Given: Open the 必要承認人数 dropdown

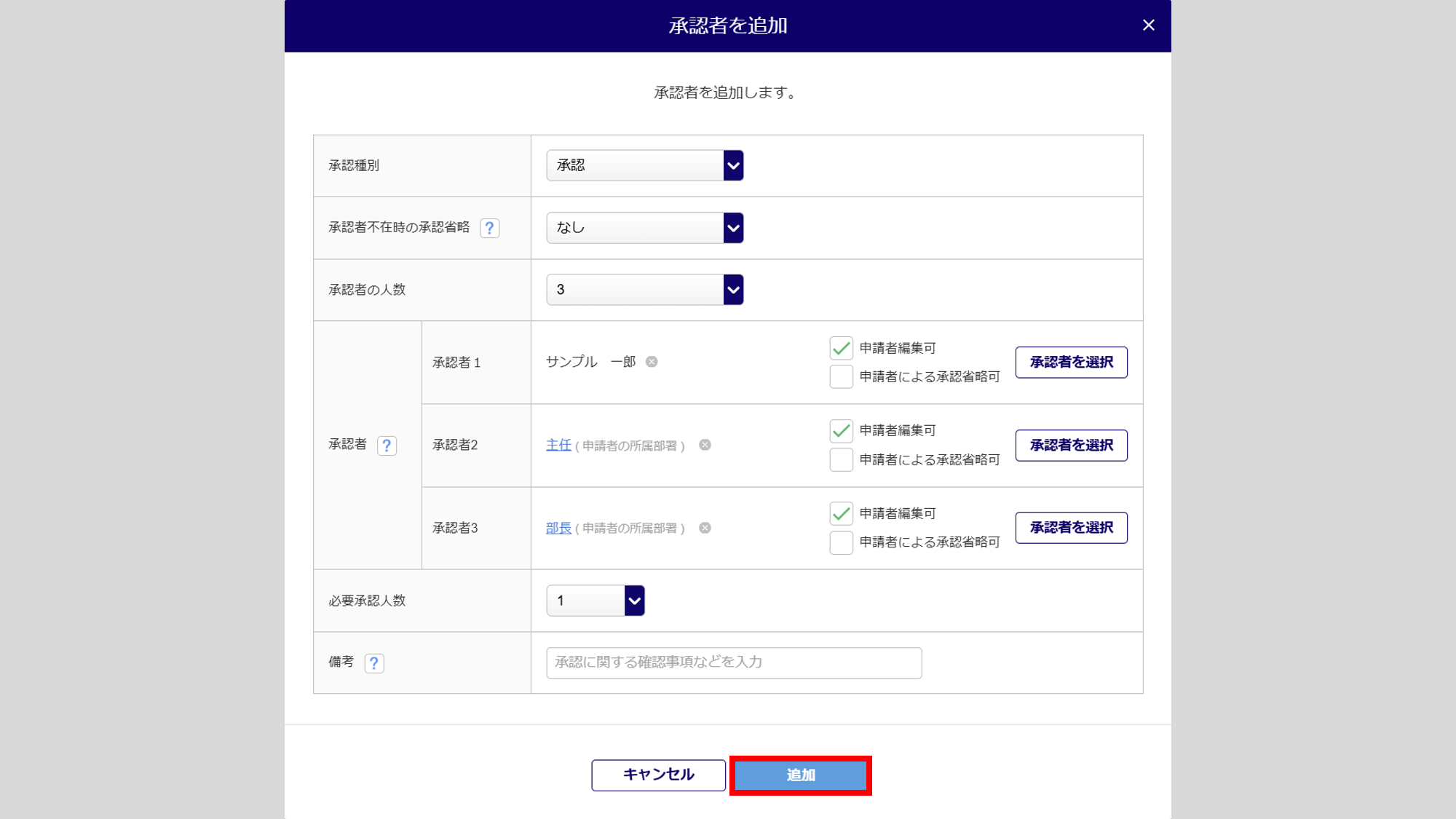Looking at the screenshot, I should coord(596,601).
